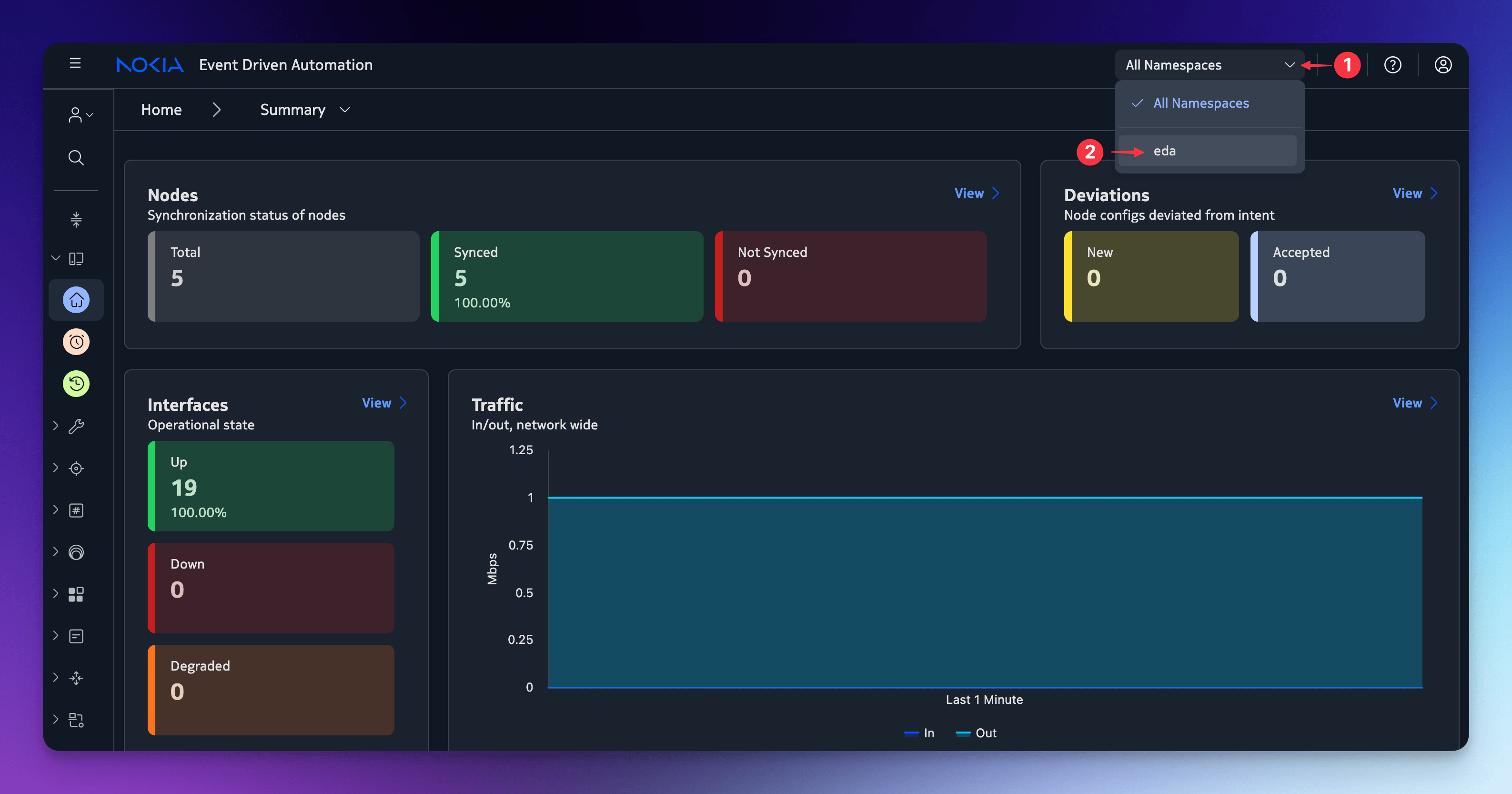
Task: Click the wrench tools sidebar icon
Action: point(76,426)
